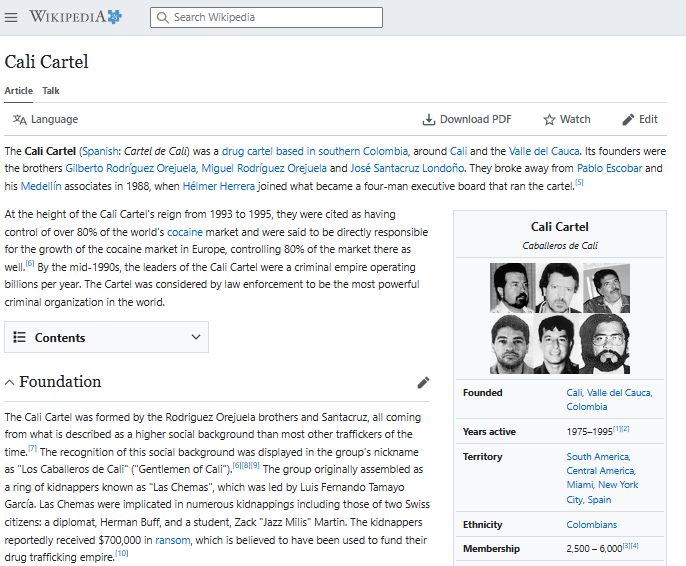Switch to the Talk tab
The width and height of the screenshot is (686, 566).
51,91
